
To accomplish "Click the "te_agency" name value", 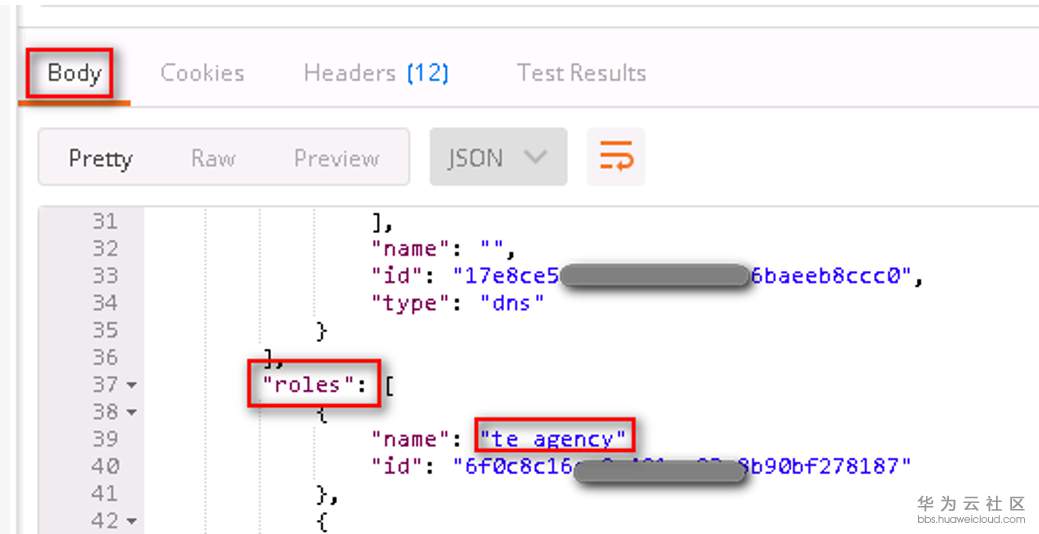I will (553, 438).
